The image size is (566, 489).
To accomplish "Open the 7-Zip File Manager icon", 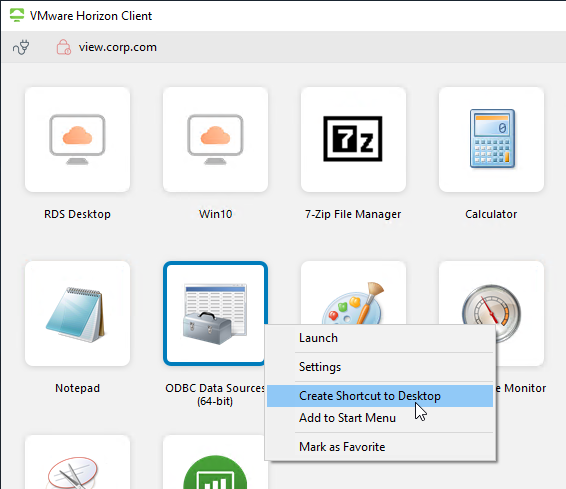I will coord(353,139).
